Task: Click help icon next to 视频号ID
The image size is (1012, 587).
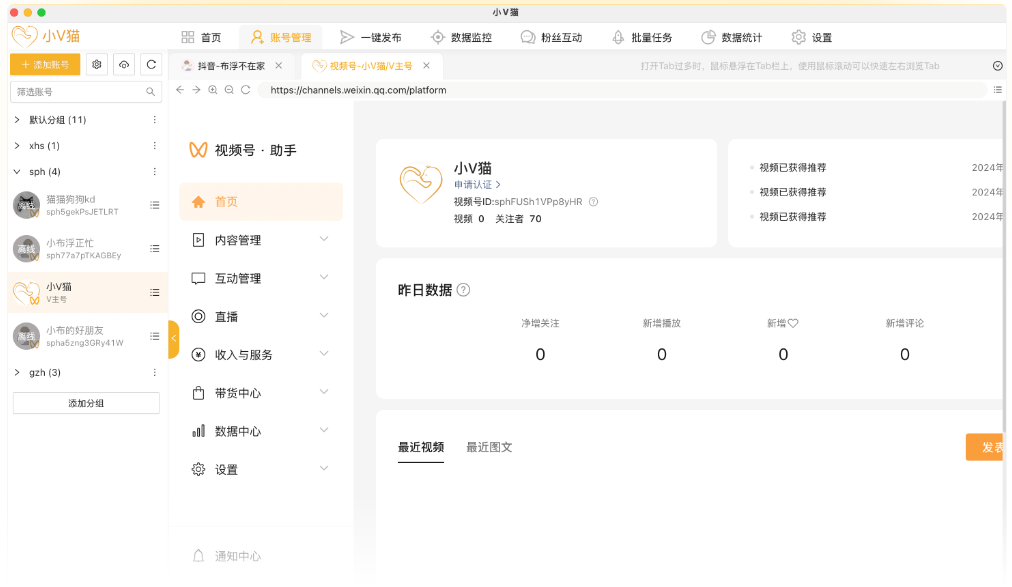Action: click(594, 202)
